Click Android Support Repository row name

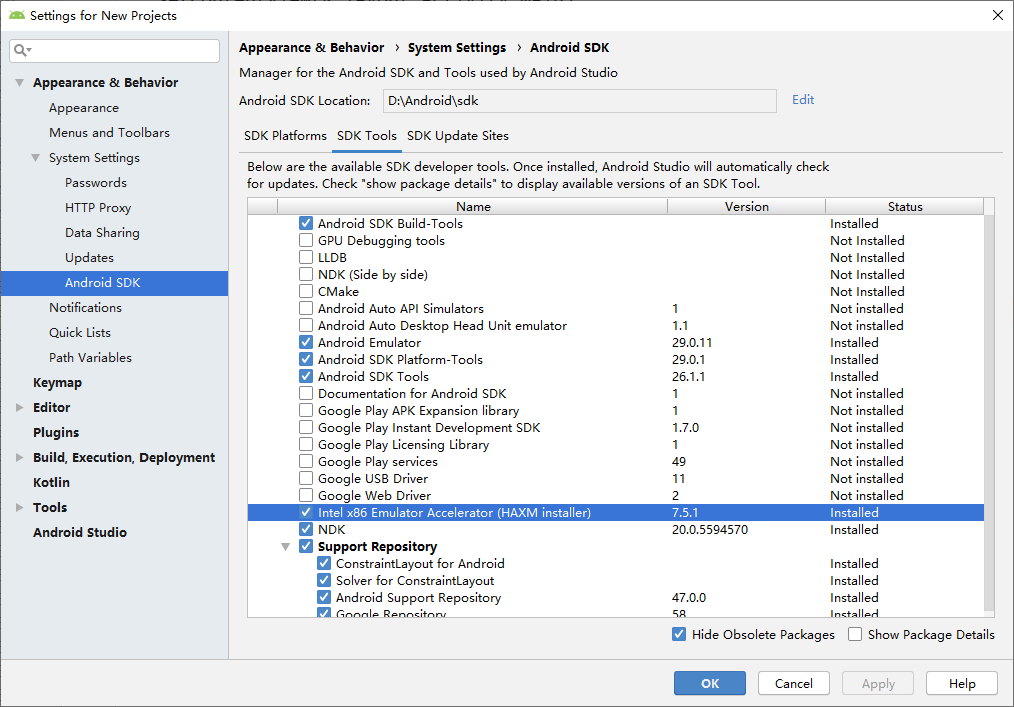click(418, 598)
